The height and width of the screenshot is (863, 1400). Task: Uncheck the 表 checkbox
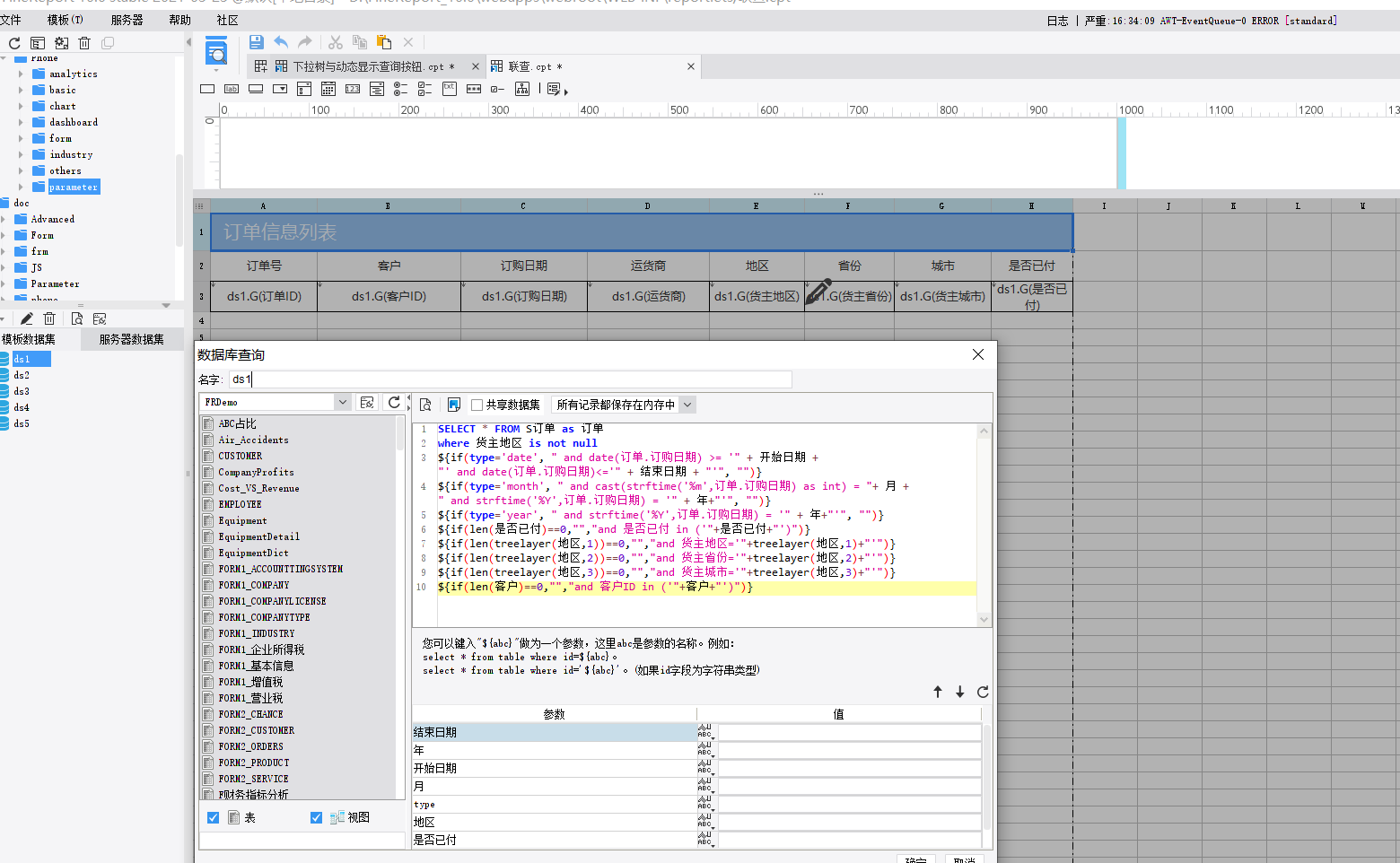coord(214,817)
